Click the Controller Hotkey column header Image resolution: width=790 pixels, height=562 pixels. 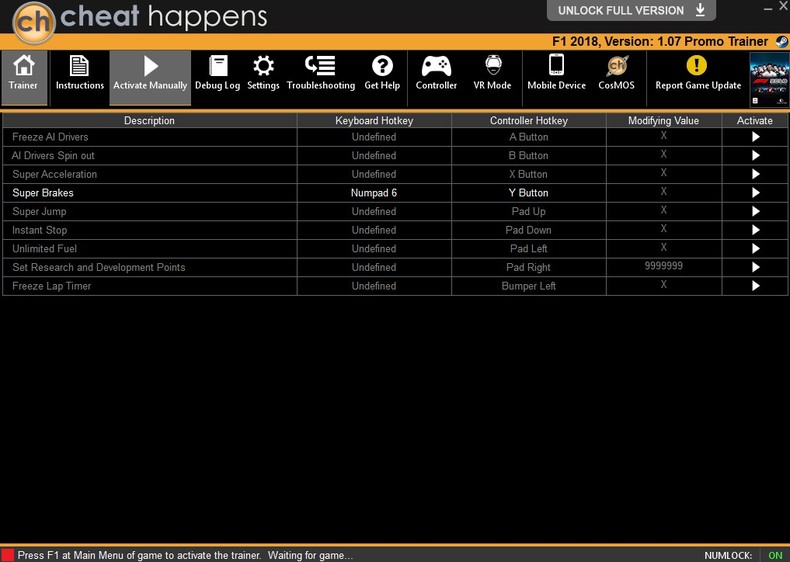[529, 120]
